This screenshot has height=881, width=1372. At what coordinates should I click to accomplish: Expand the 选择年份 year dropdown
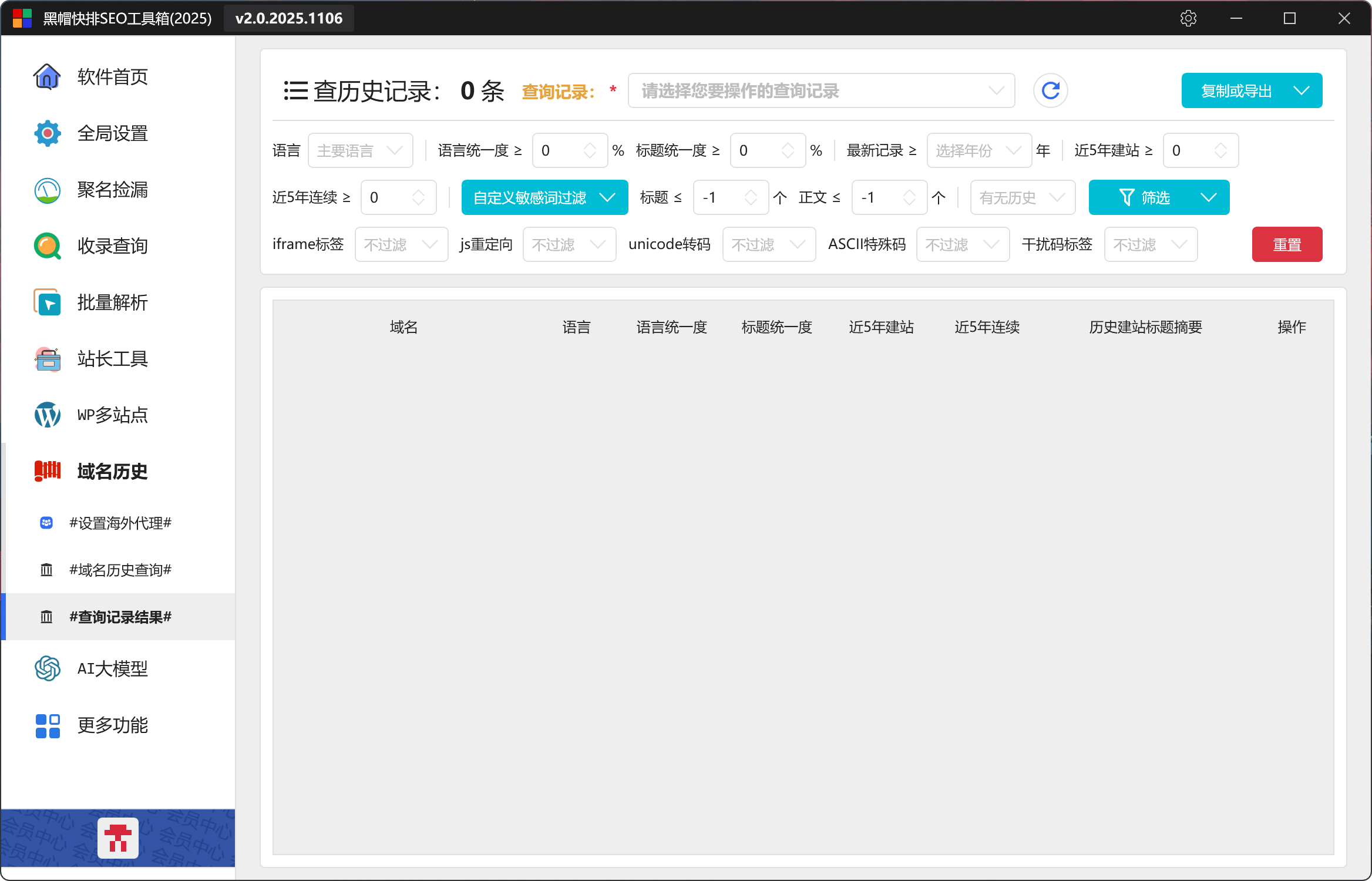point(978,151)
